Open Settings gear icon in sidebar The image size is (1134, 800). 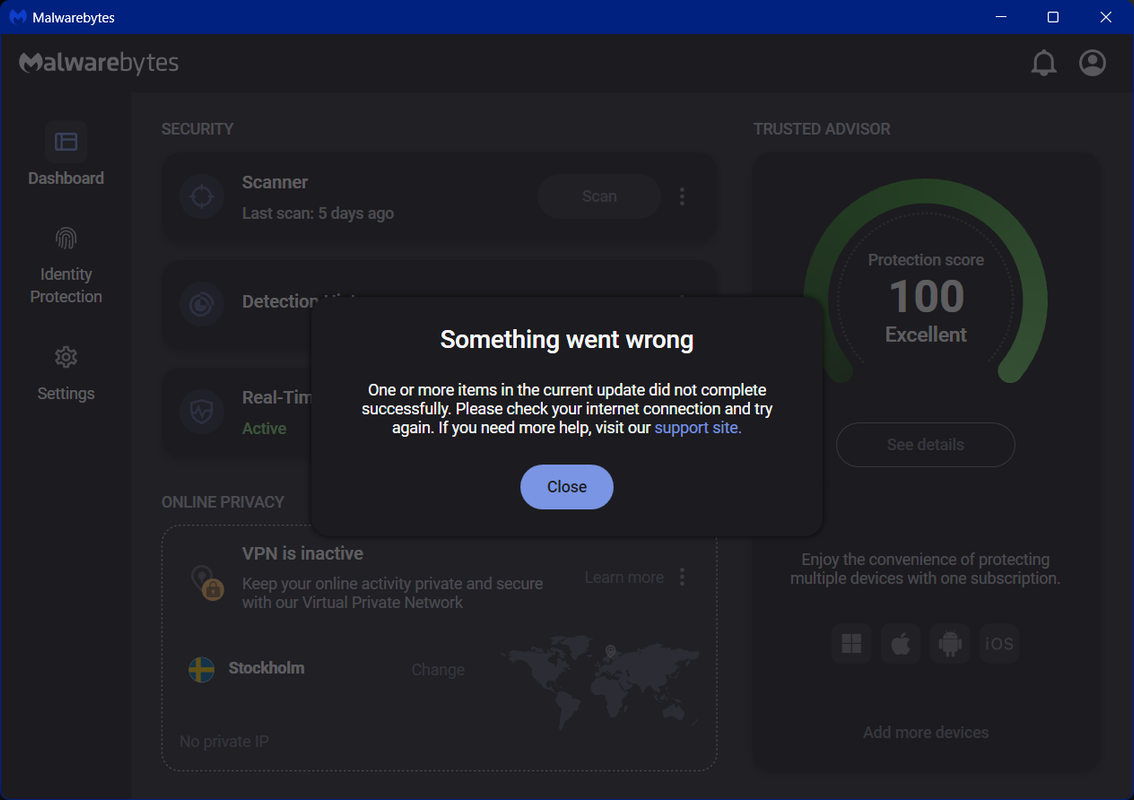click(66, 357)
